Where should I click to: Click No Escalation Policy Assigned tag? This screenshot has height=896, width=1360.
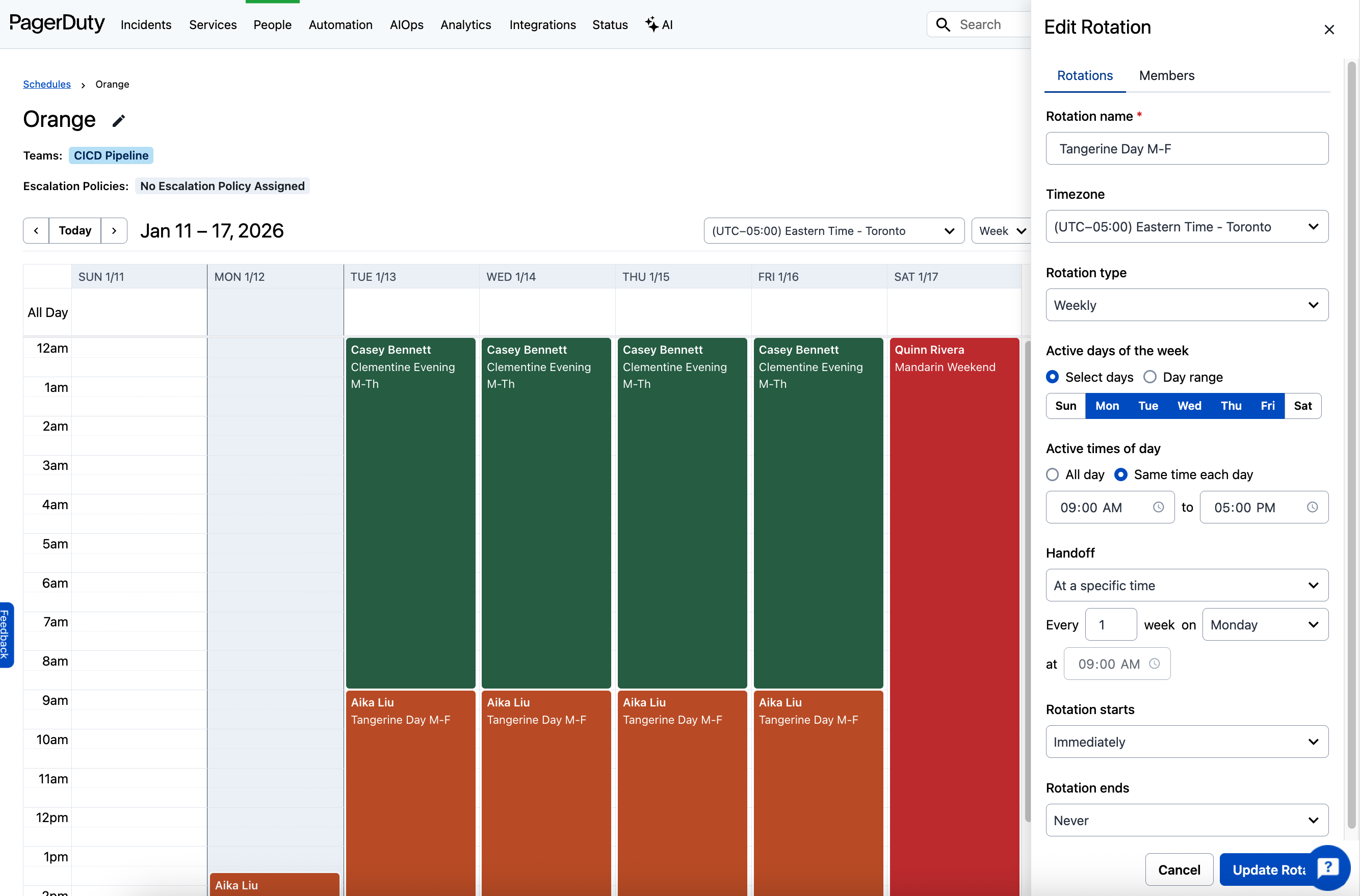(x=222, y=187)
